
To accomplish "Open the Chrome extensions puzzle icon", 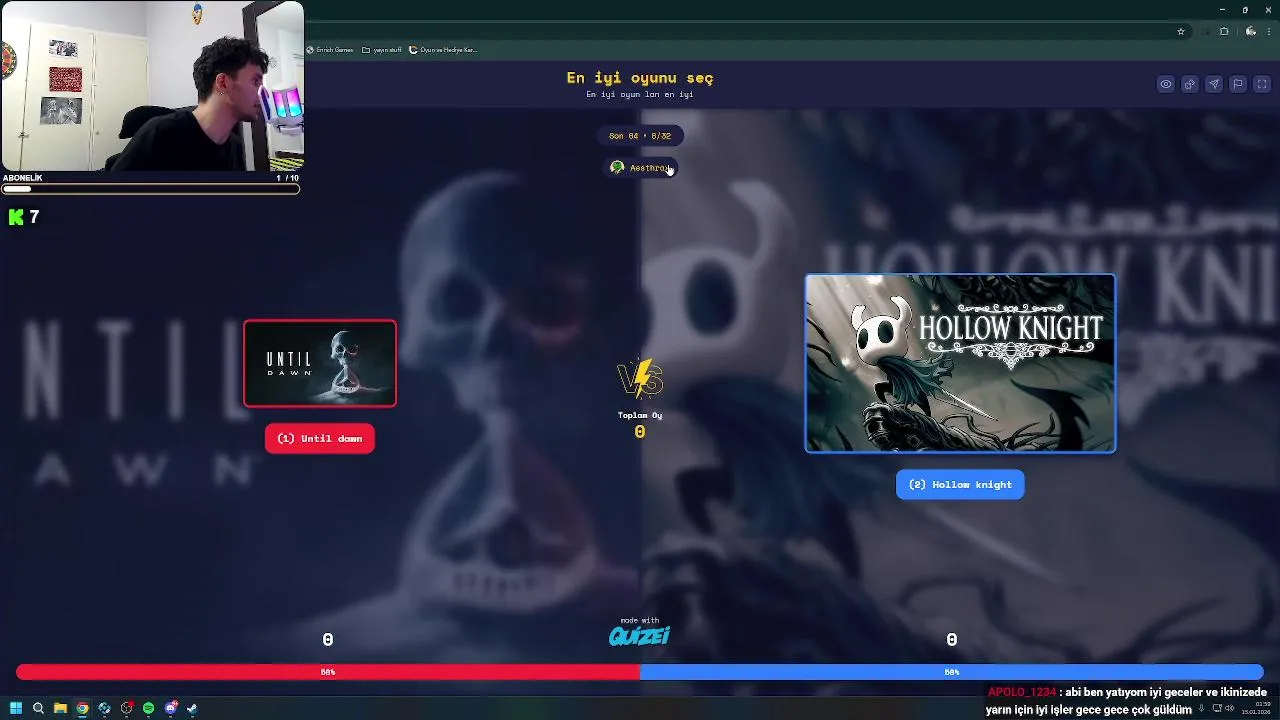I will 1224,31.
